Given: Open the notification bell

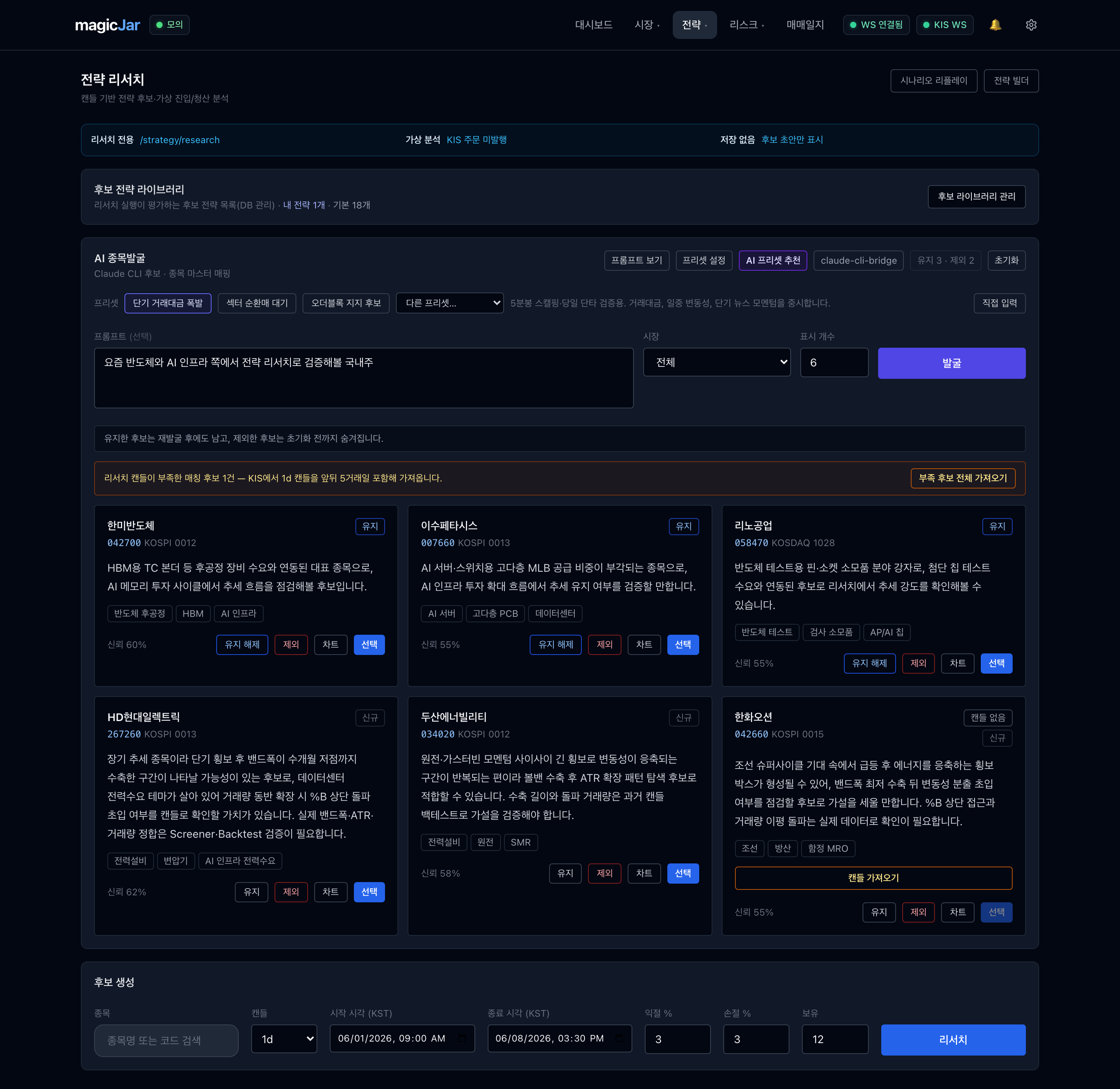Looking at the screenshot, I should point(995,25).
